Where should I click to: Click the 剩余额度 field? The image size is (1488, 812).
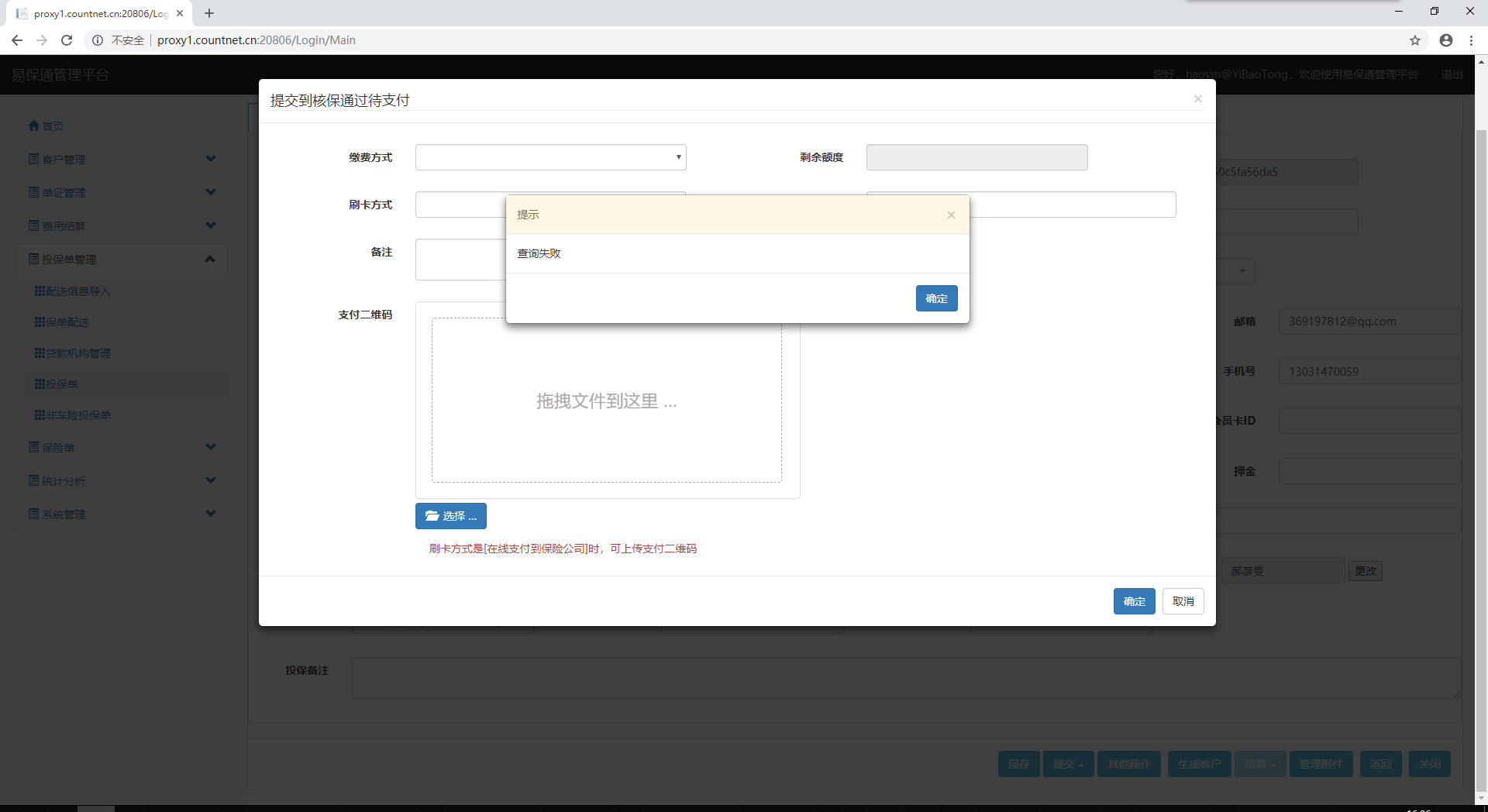click(x=976, y=157)
